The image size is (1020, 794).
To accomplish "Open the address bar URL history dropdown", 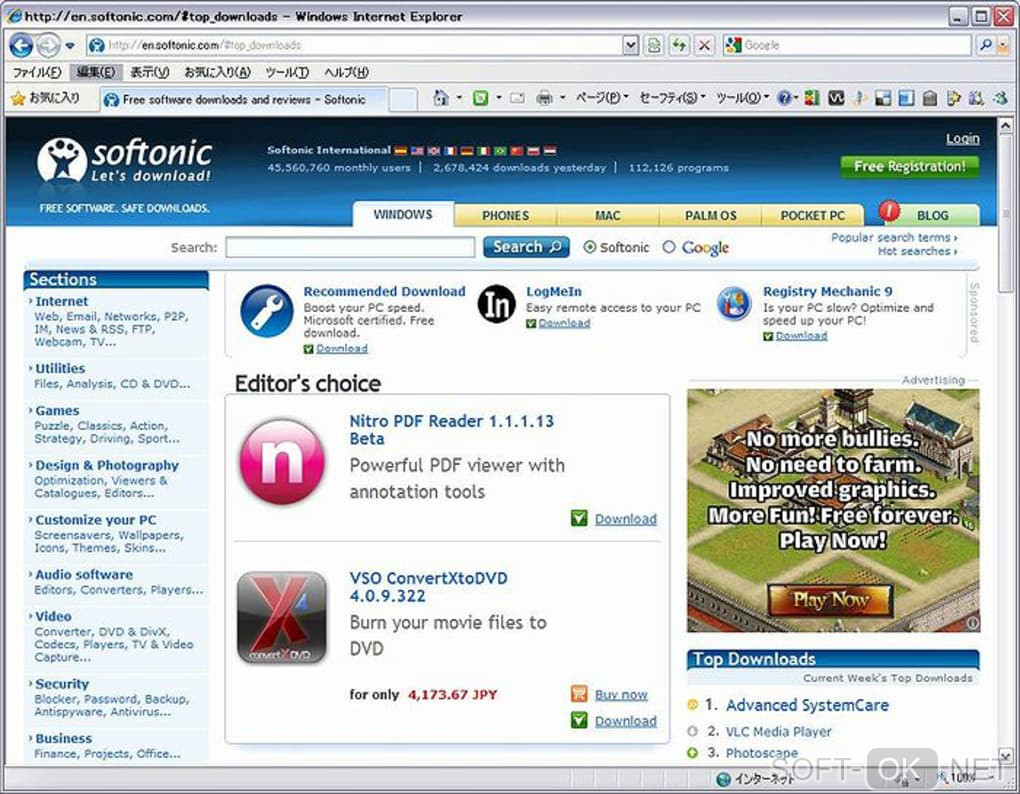I will click(630, 45).
